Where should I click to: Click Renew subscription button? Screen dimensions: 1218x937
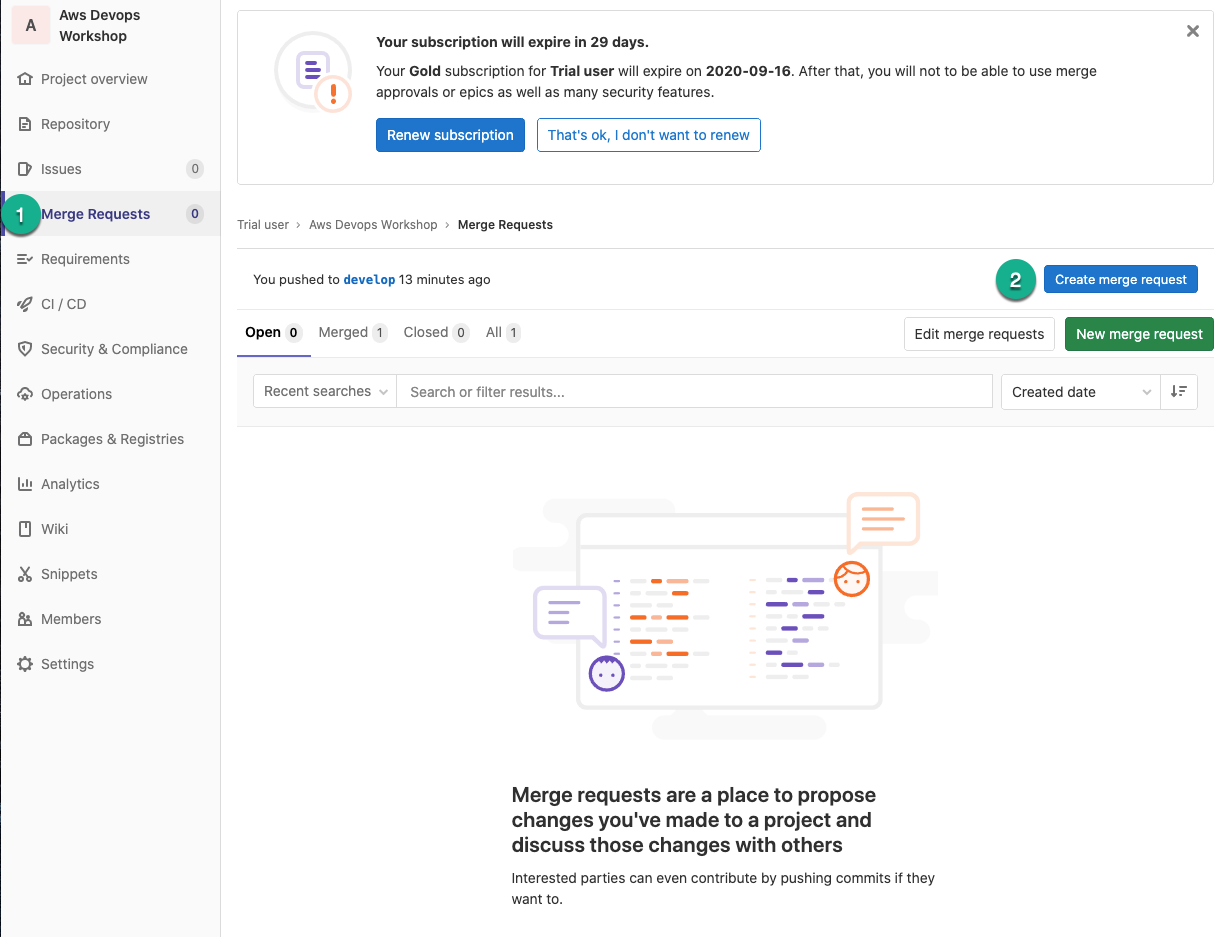pos(450,135)
